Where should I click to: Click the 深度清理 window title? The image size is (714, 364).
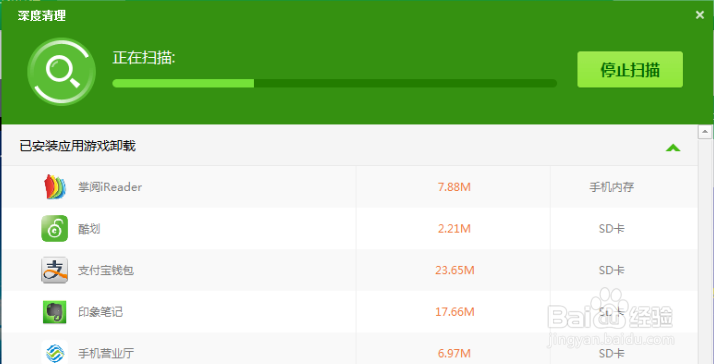pos(42,16)
